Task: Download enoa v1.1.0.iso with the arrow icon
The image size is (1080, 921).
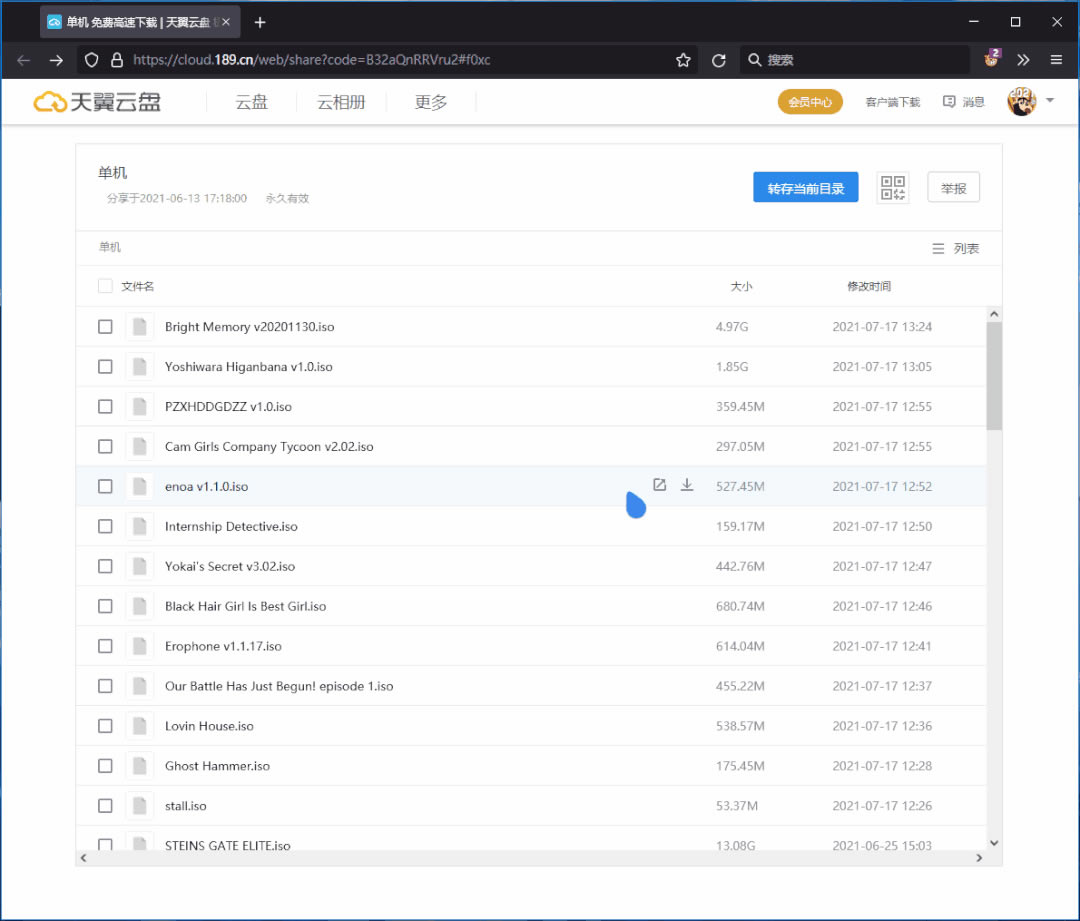Action: coord(687,485)
